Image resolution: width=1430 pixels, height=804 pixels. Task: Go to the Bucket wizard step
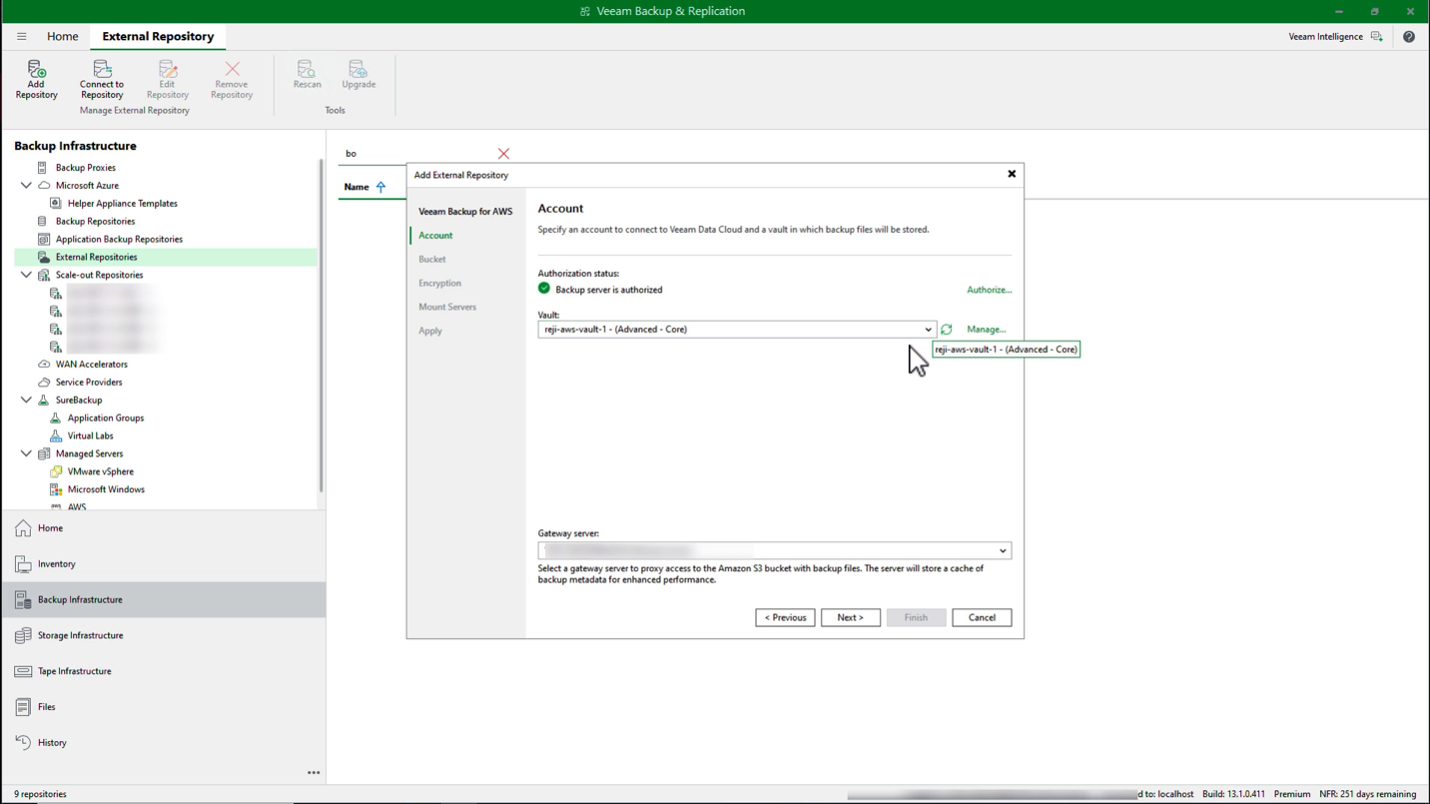coord(432,259)
